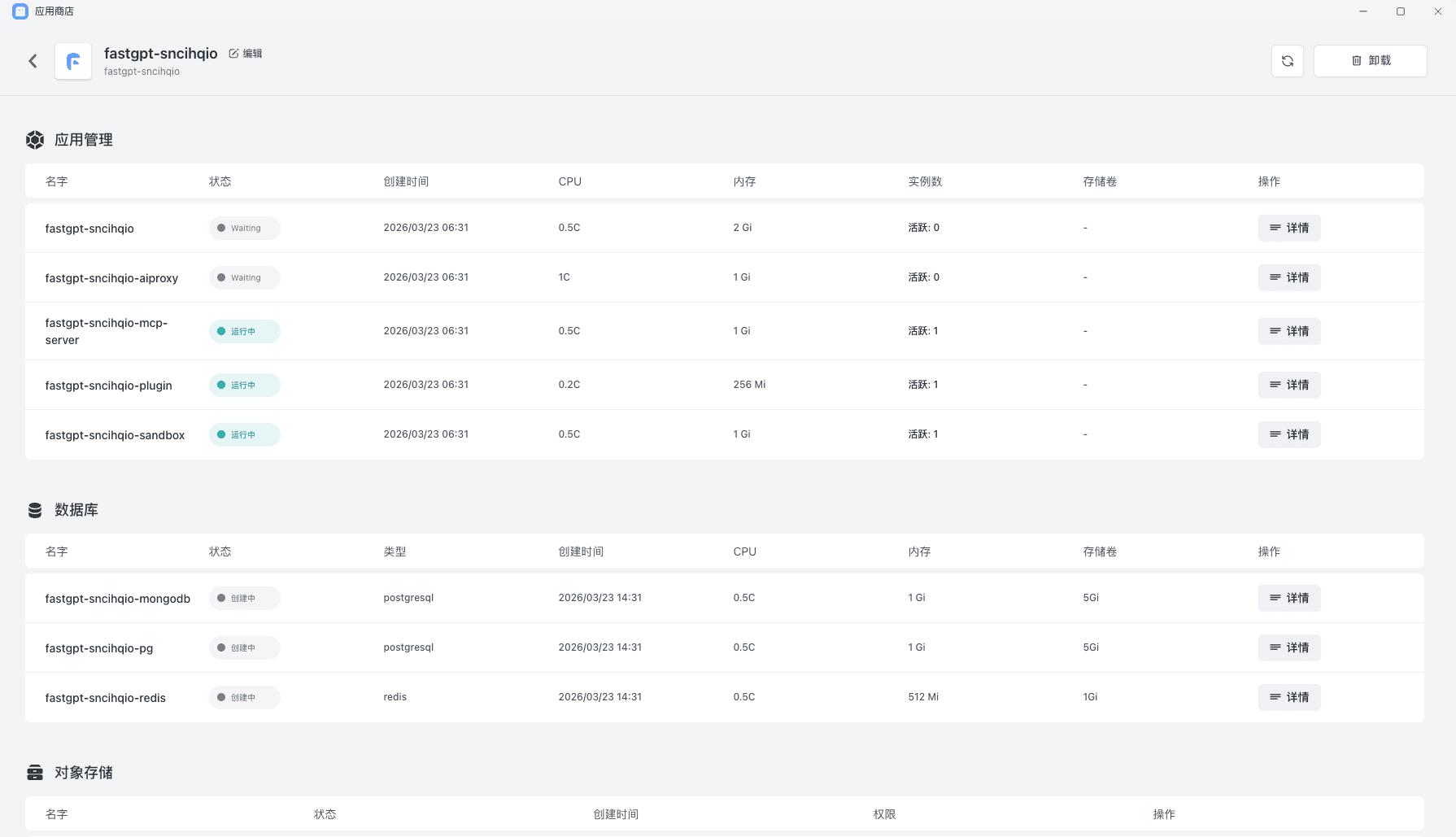Screen dimensions: 1456x837
Task: Click the 应用管理 section heading
Action: (x=84, y=140)
